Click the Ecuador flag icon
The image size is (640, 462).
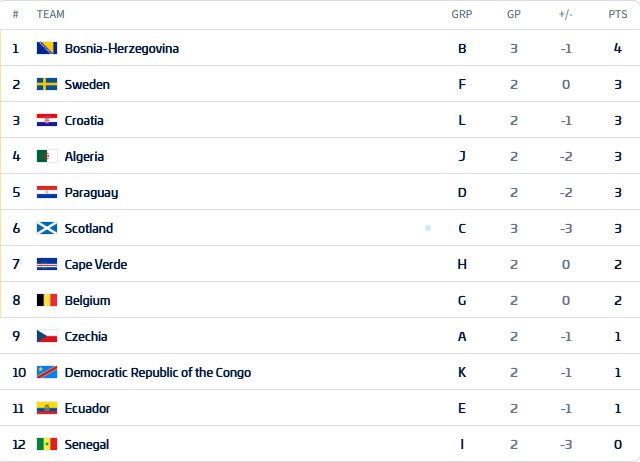[x=47, y=408]
